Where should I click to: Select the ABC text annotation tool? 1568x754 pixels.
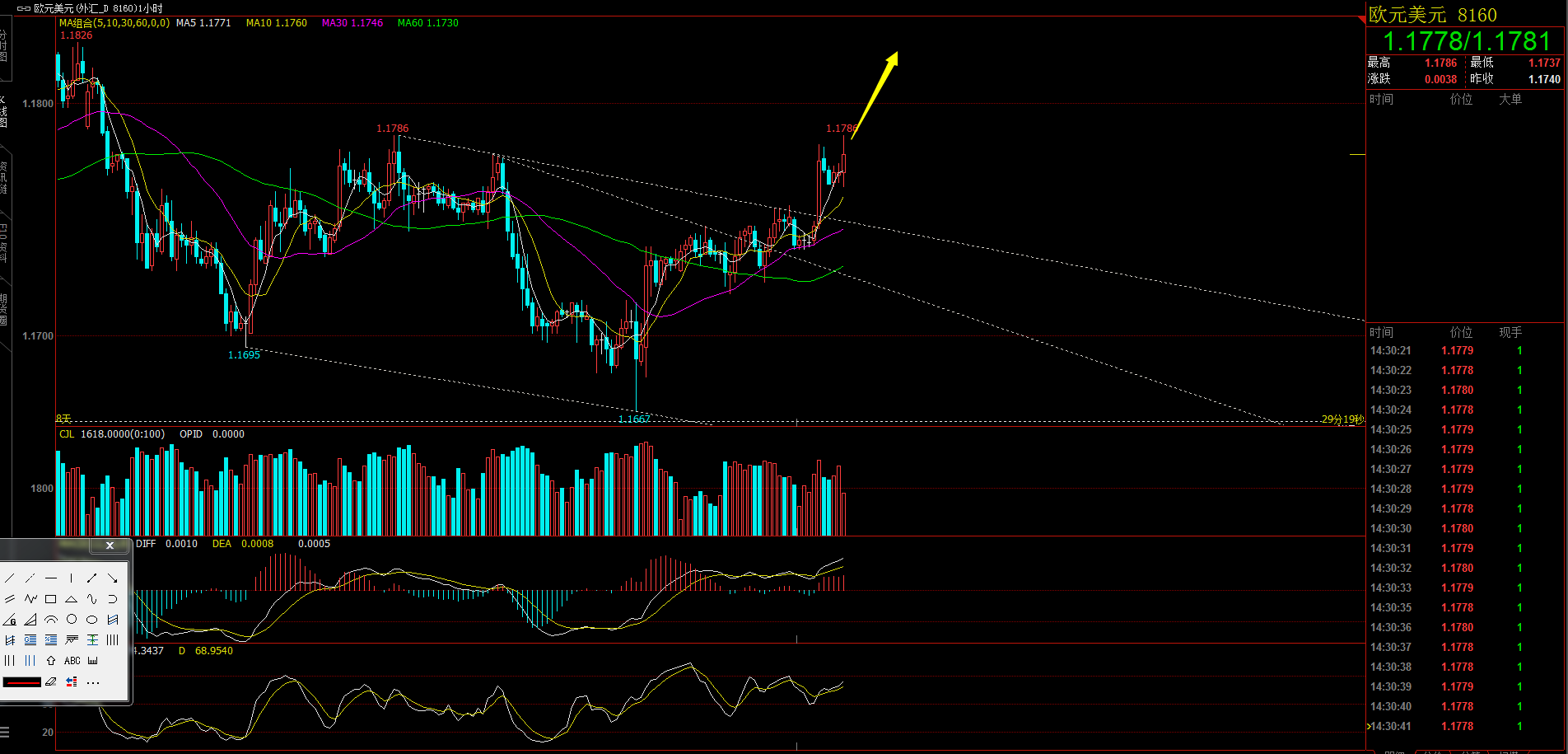coord(72,661)
